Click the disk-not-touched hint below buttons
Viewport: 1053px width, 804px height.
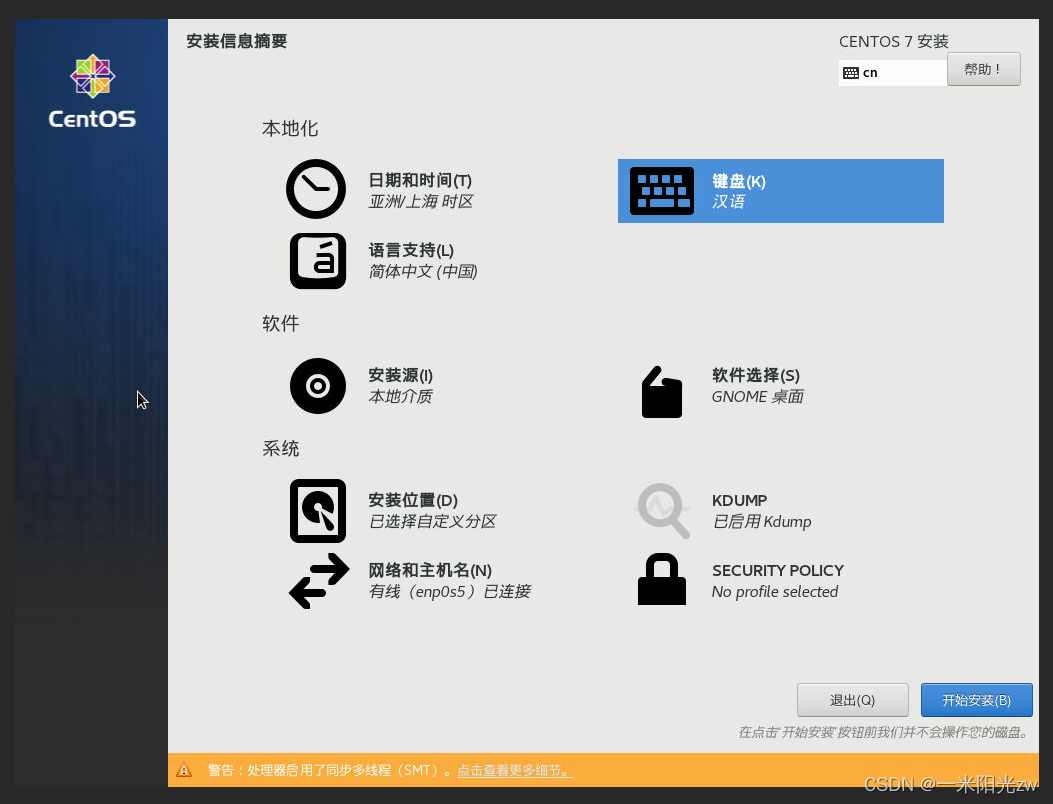pos(884,732)
